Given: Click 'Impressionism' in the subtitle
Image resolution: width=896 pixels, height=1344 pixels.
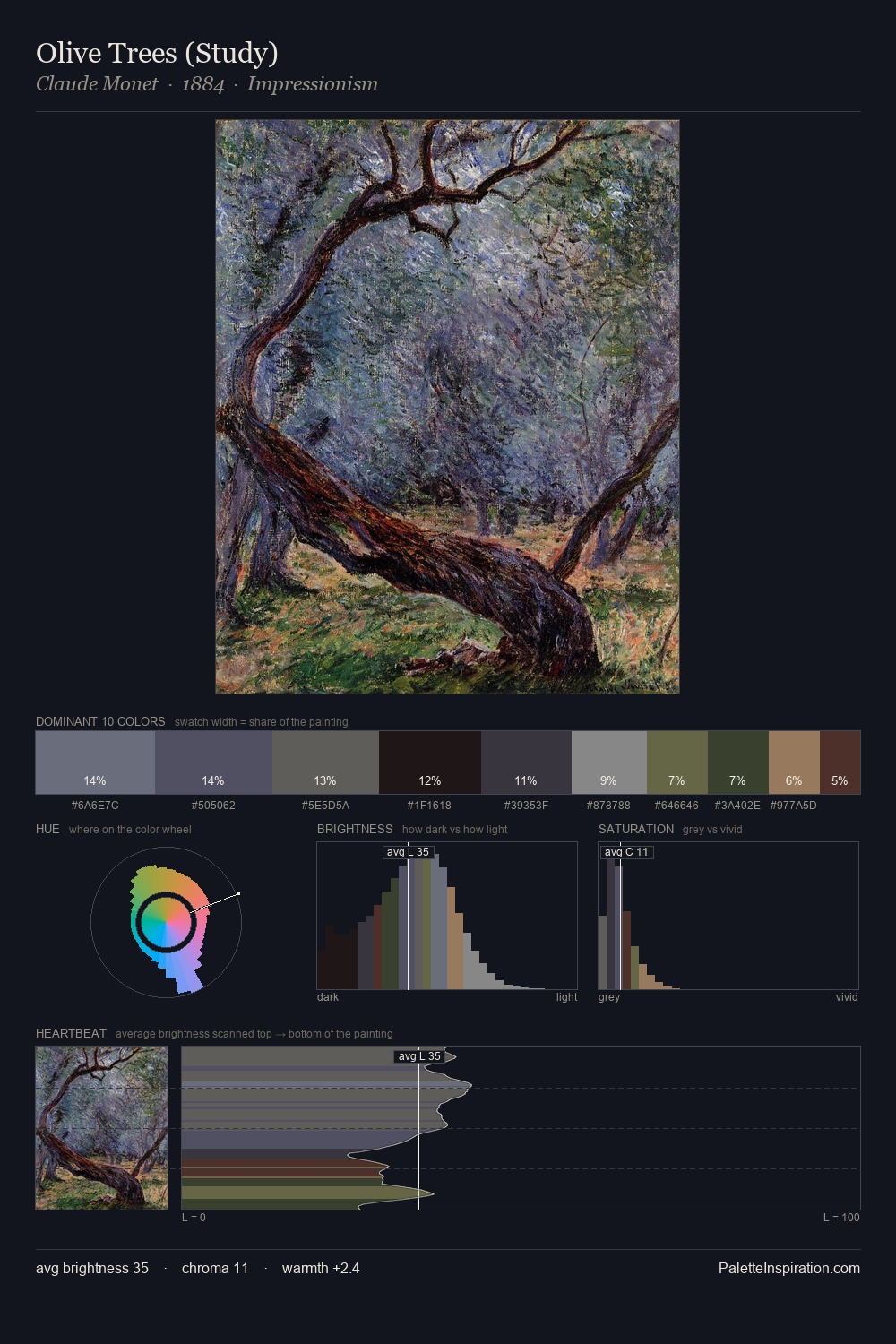Looking at the screenshot, I should click(313, 84).
